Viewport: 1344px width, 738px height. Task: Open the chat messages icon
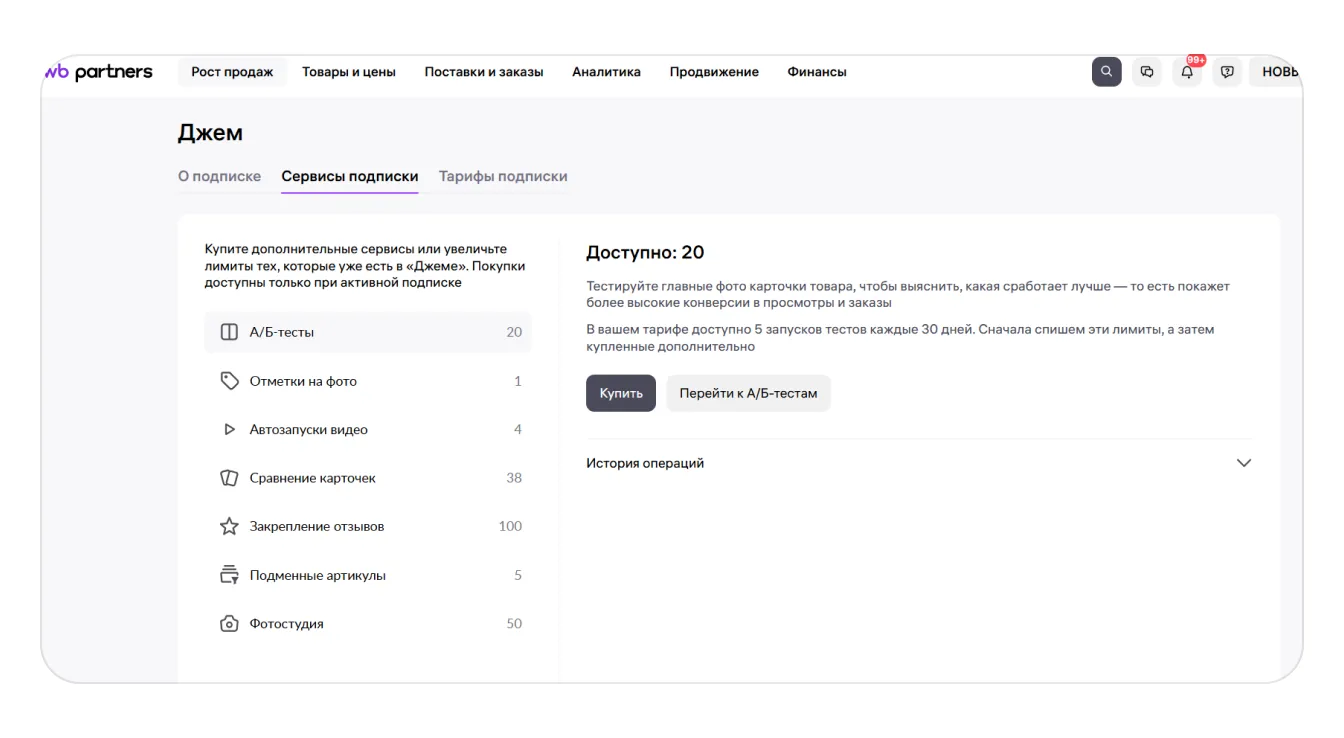[1147, 72]
